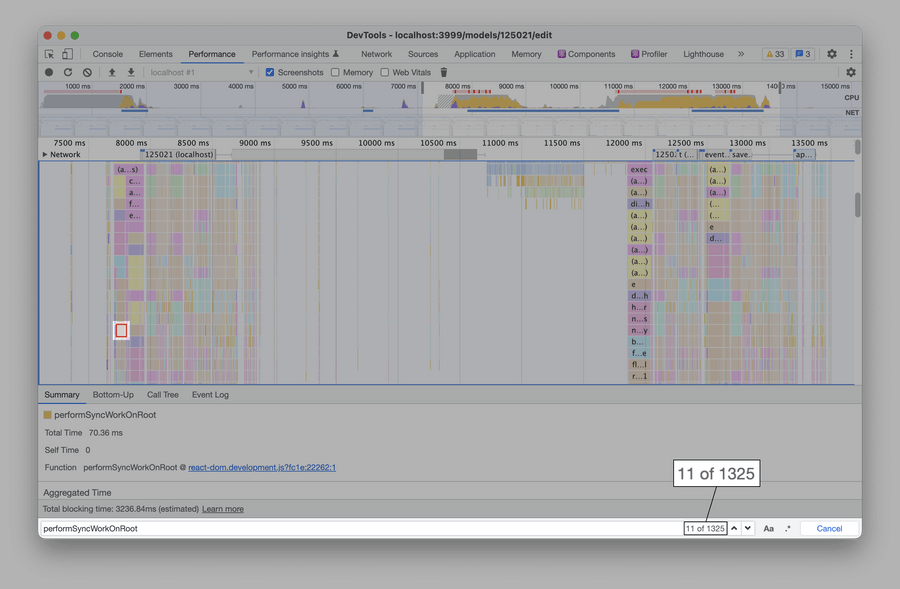Jump to previous search result arrow
The width and height of the screenshot is (900, 589).
point(734,528)
